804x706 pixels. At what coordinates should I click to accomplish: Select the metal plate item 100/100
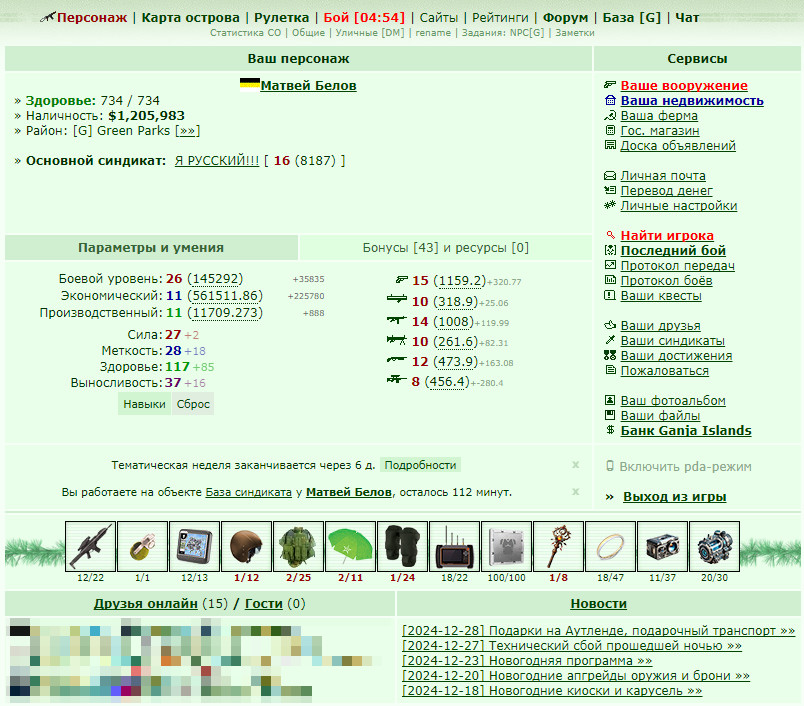point(506,546)
